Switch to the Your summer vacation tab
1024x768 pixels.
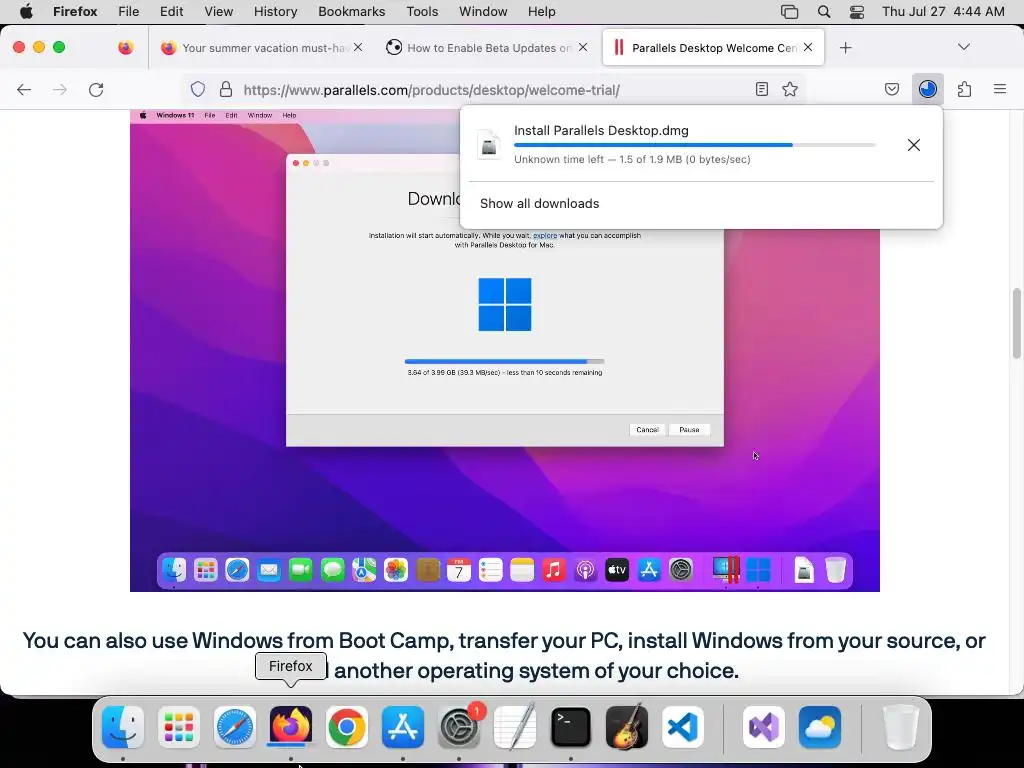click(x=263, y=48)
